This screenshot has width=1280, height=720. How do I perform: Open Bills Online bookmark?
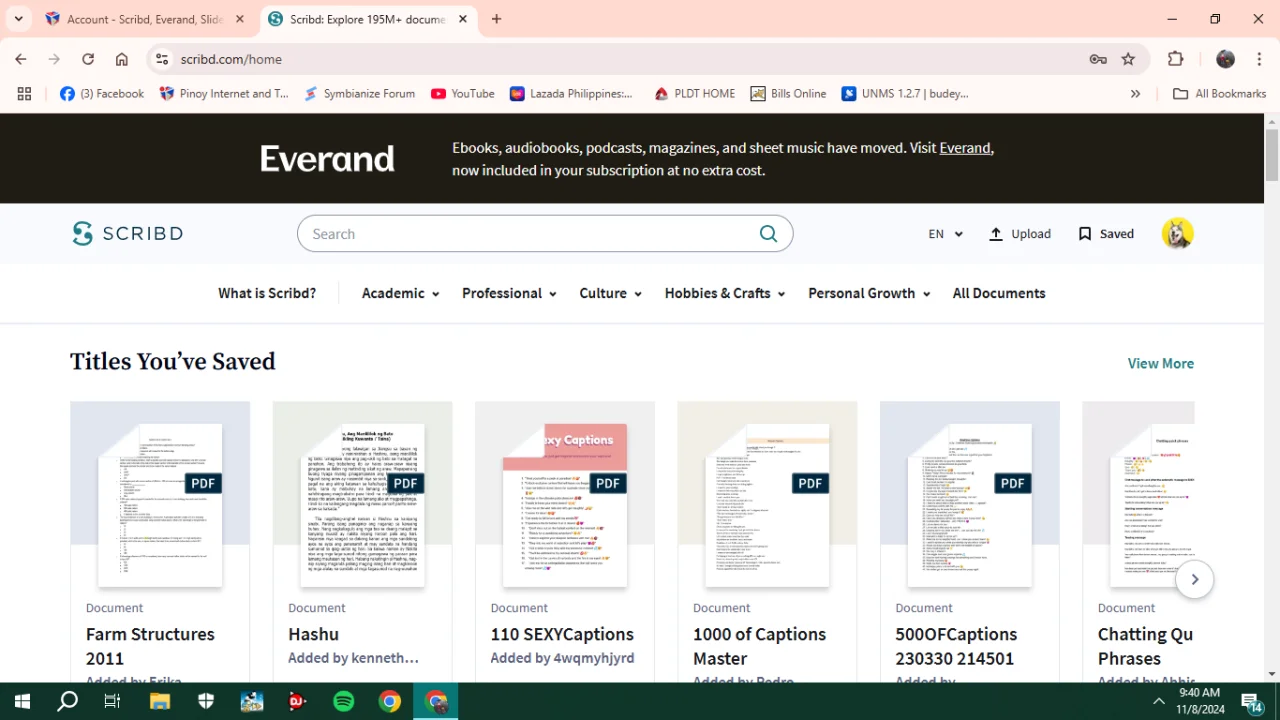point(789,94)
